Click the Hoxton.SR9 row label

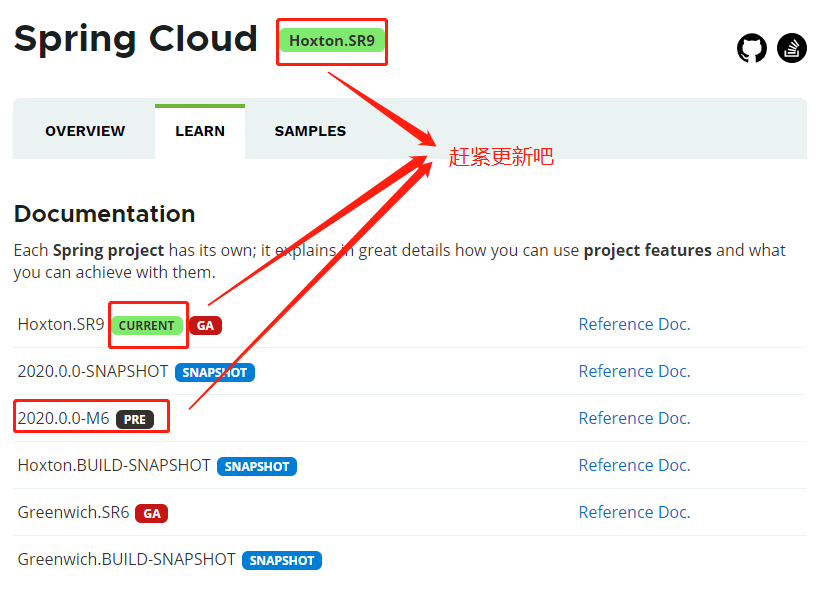61,325
